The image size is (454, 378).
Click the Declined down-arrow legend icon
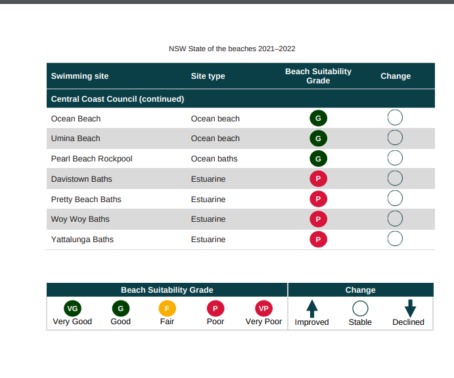point(410,308)
